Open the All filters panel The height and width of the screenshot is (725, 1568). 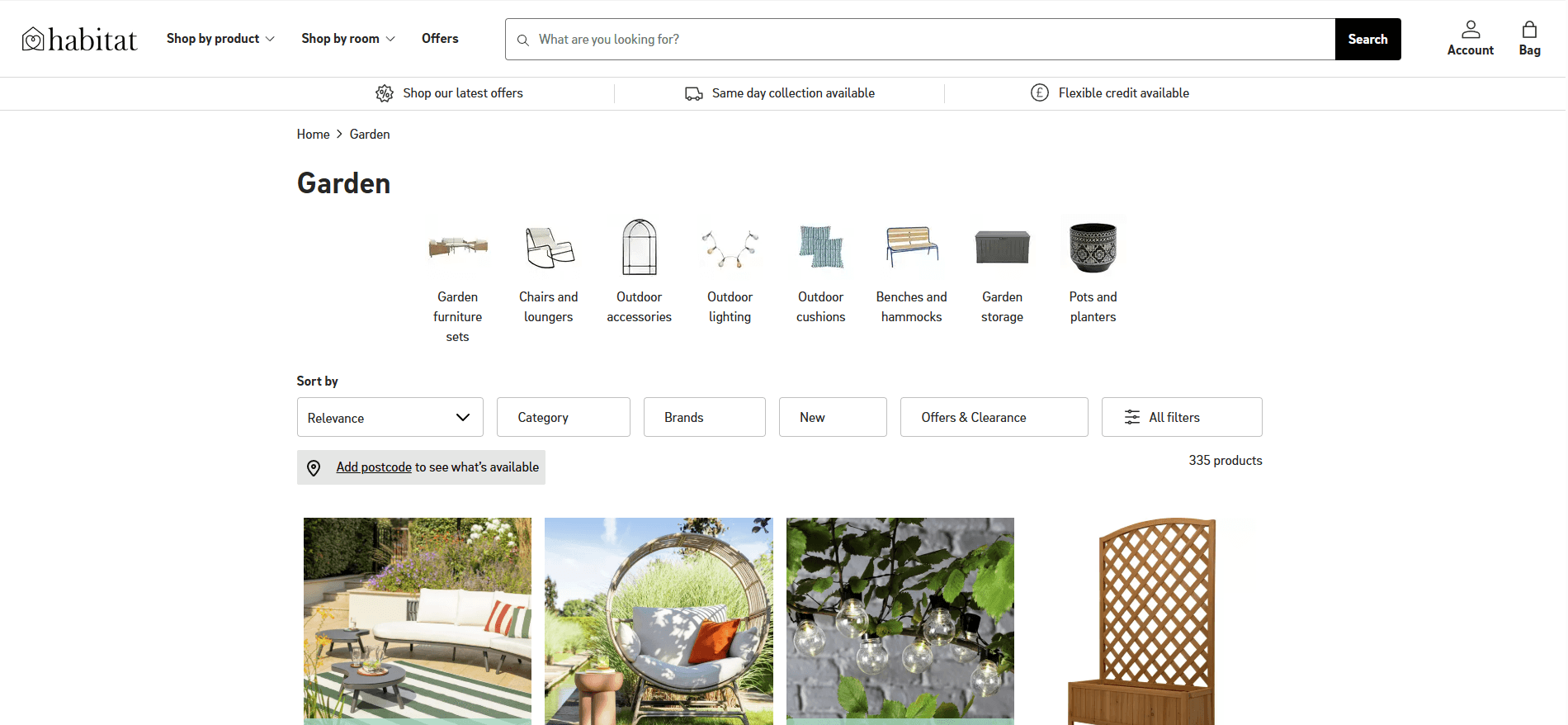point(1182,417)
